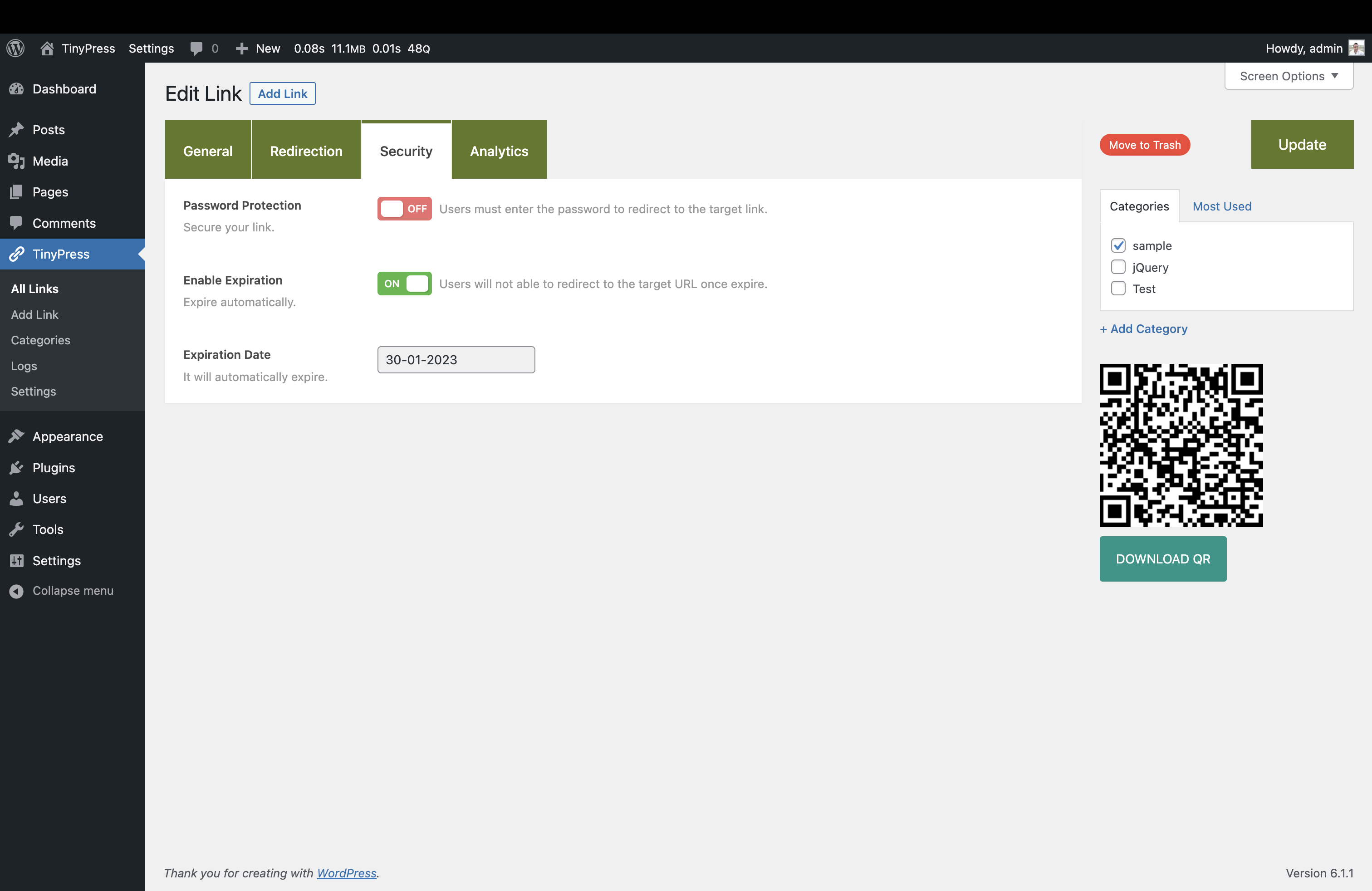
Task: Click the Users person icon
Action: (16, 499)
